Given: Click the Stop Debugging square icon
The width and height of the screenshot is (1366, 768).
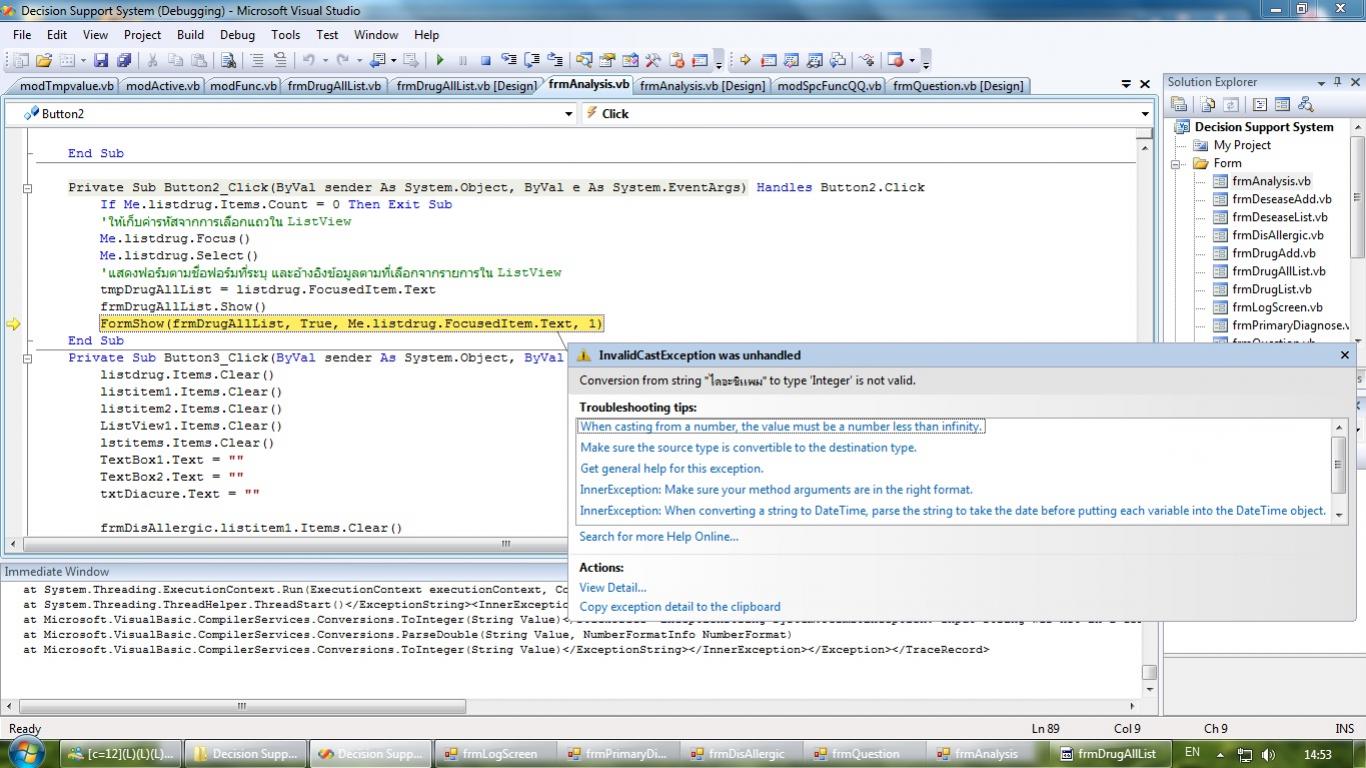Looking at the screenshot, I should pyautogui.click(x=486, y=60).
